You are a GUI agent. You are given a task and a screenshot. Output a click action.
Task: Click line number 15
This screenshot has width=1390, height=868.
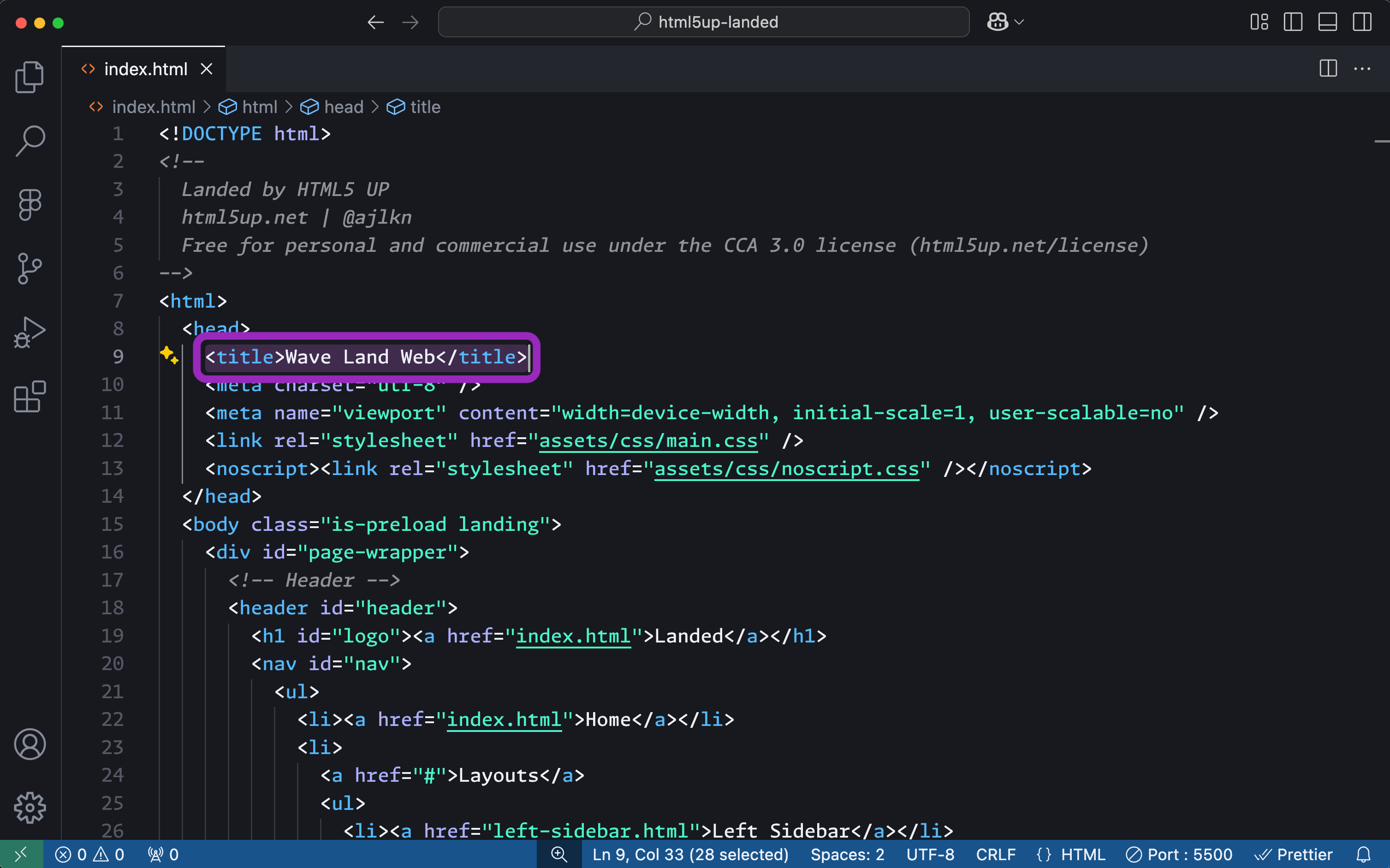(113, 524)
